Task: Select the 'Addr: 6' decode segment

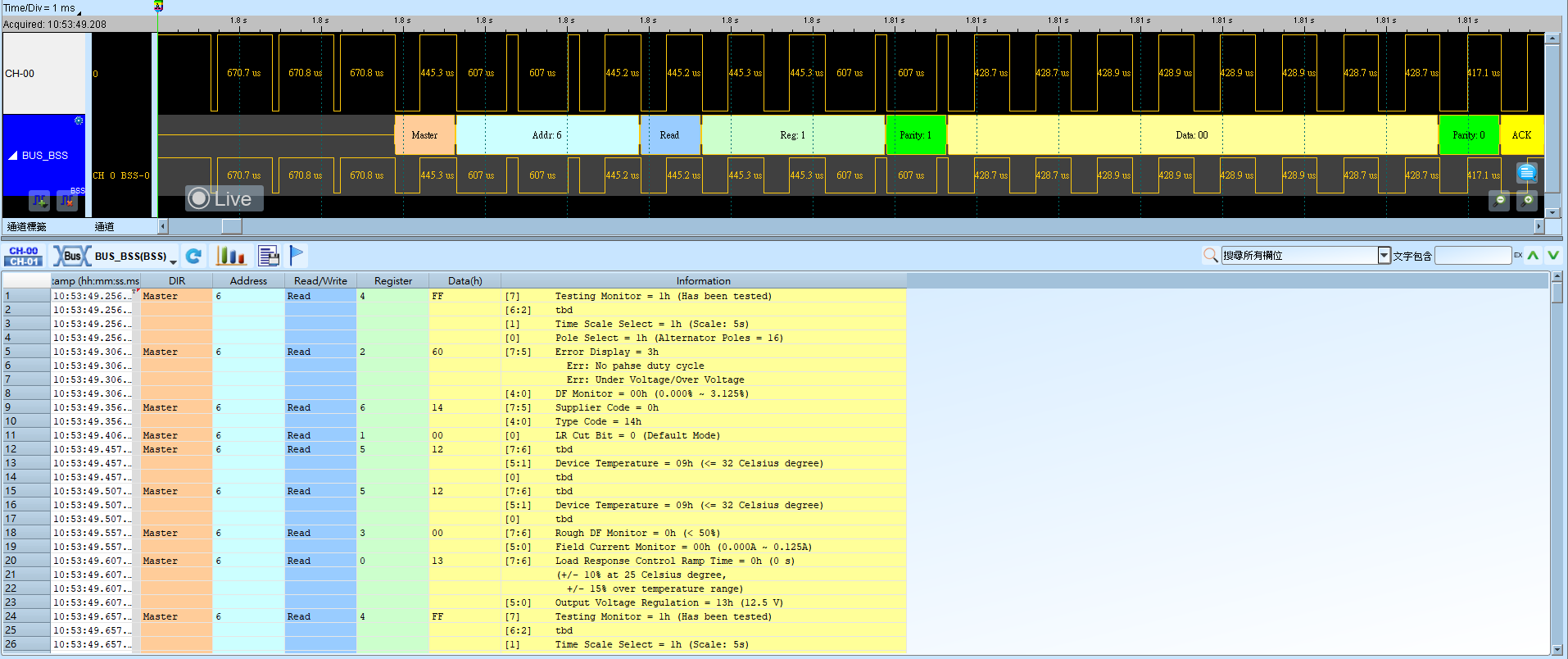Action: coord(547,135)
